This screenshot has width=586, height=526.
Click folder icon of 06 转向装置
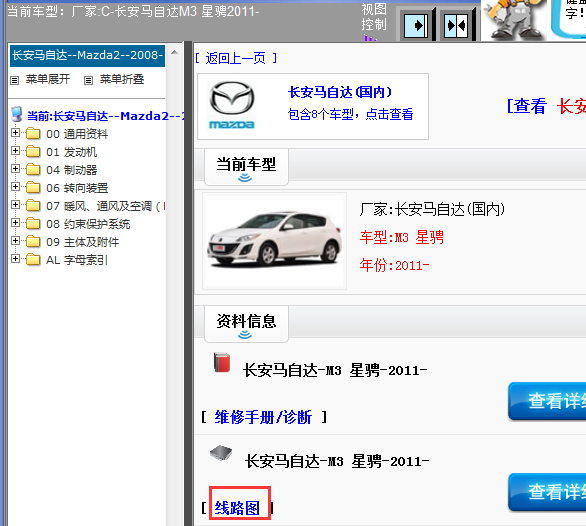tap(33, 188)
